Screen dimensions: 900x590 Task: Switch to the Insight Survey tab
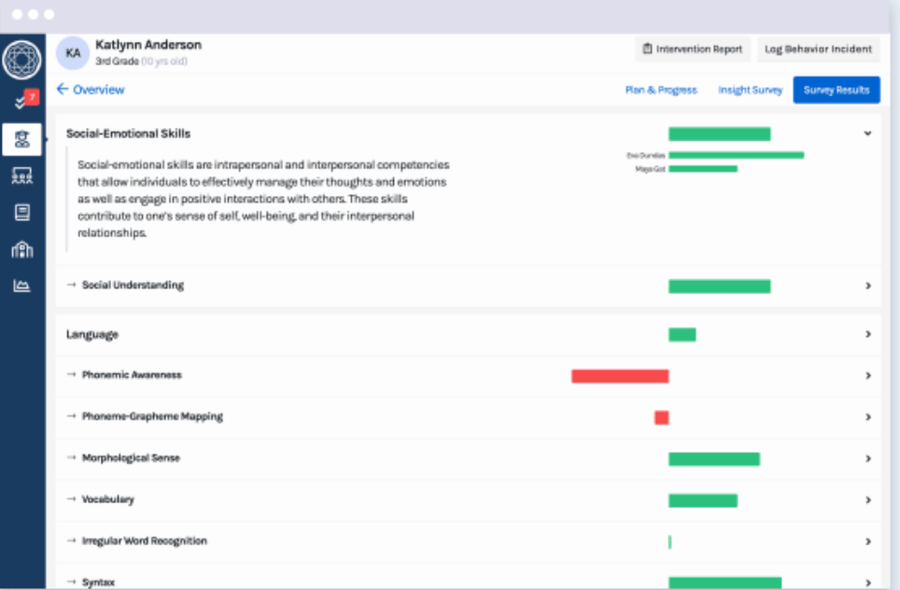750,90
